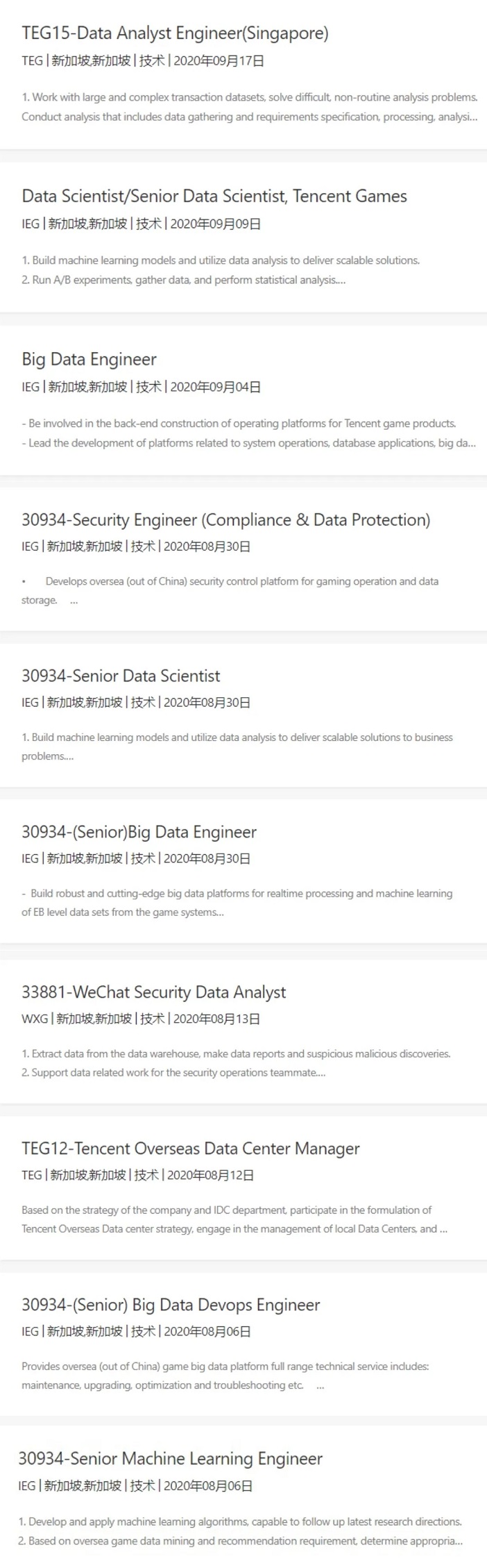
Task: Open 30934-Senior Machine Learning Engineer posting
Action: coord(170,1458)
